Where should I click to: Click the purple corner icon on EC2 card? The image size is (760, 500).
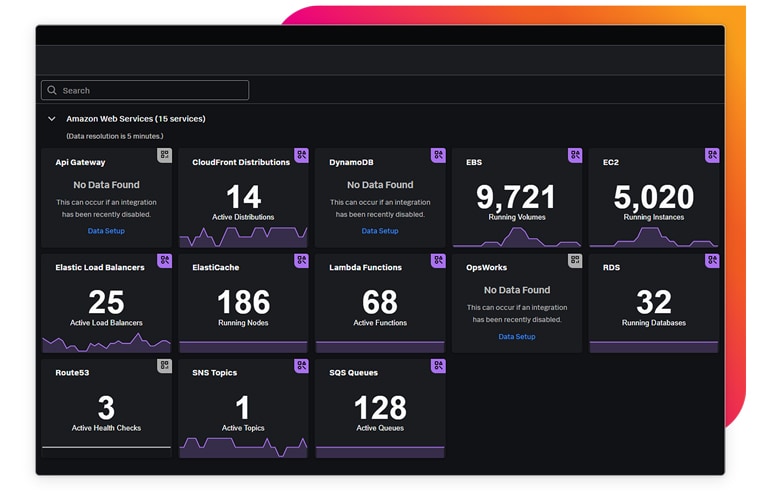pyautogui.click(x=712, y=155)
